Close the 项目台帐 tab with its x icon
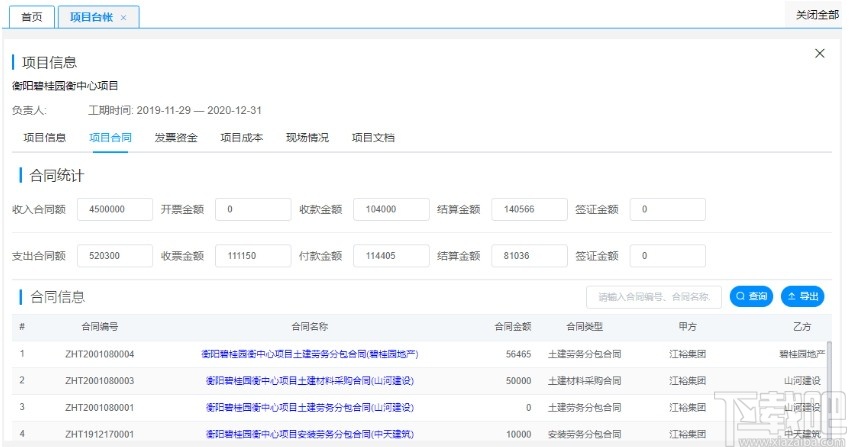 point(123,17)
